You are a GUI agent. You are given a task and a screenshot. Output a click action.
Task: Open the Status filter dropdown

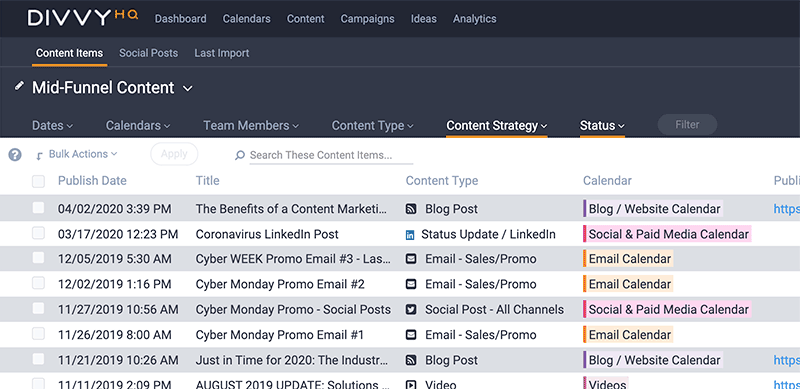602,126
